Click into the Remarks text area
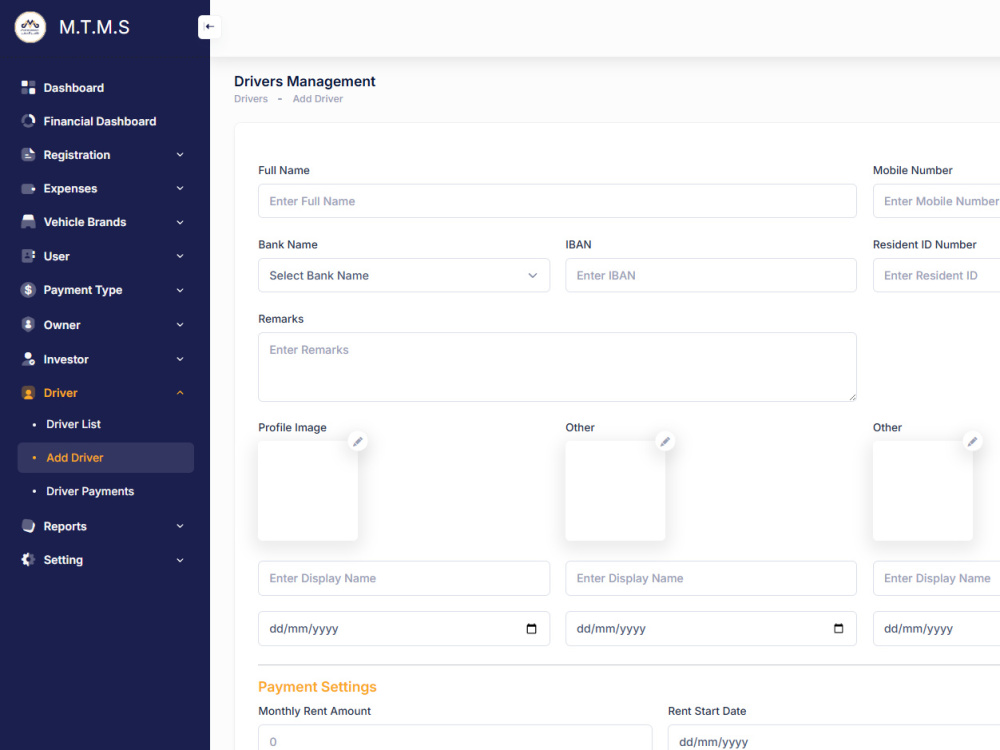Screen dimensions: 1000x750 [x=557, y=367]
